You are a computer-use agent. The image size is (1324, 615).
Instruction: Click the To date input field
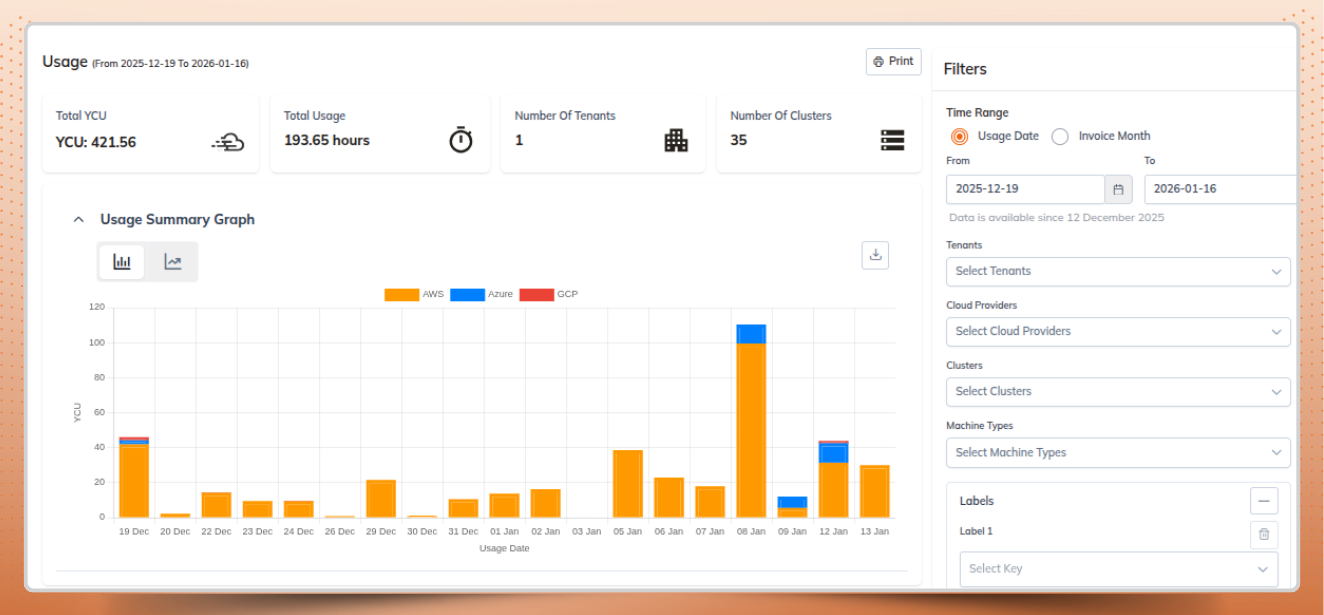(1220, 188)
